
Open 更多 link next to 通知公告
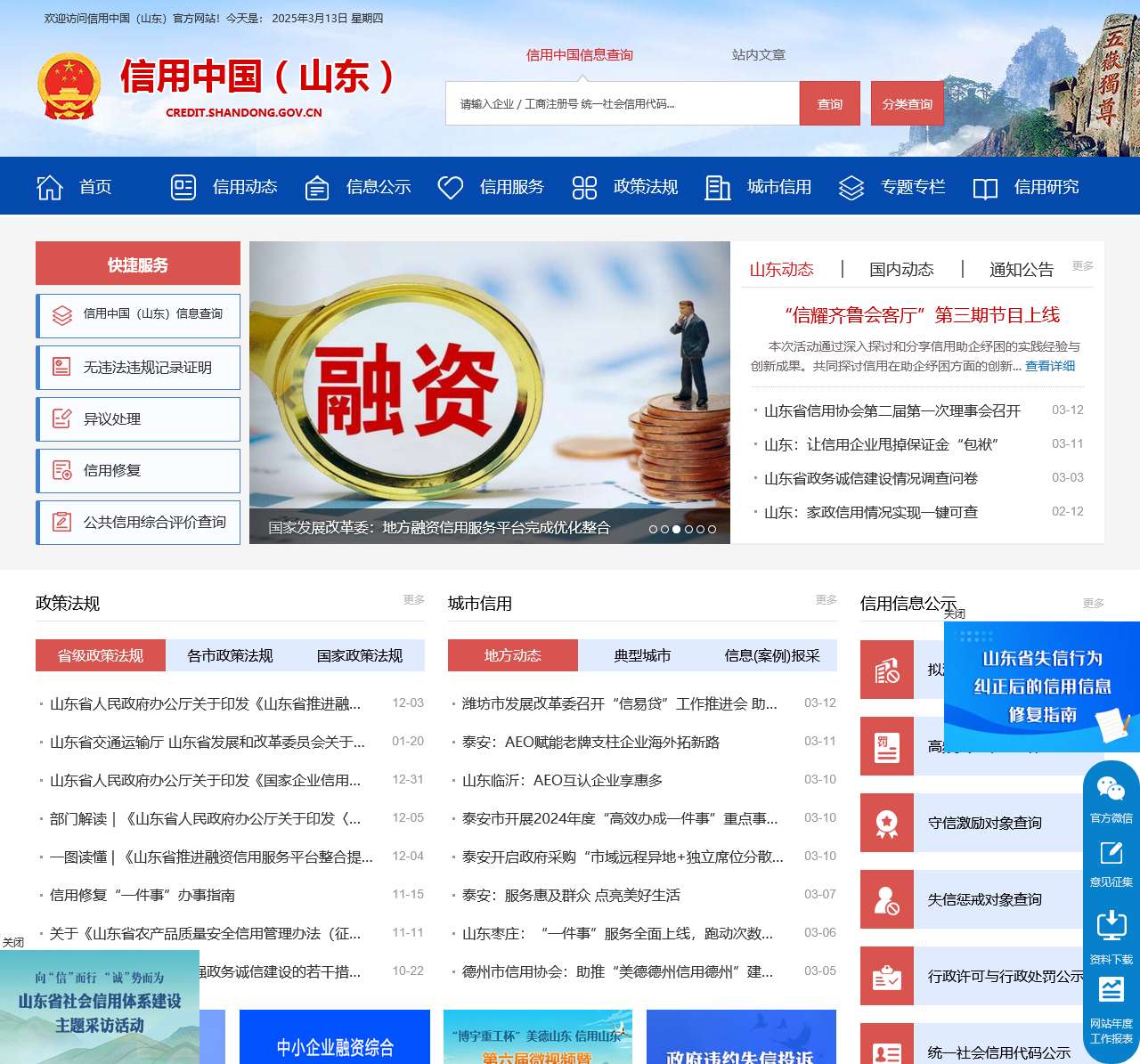(1083, 265)
